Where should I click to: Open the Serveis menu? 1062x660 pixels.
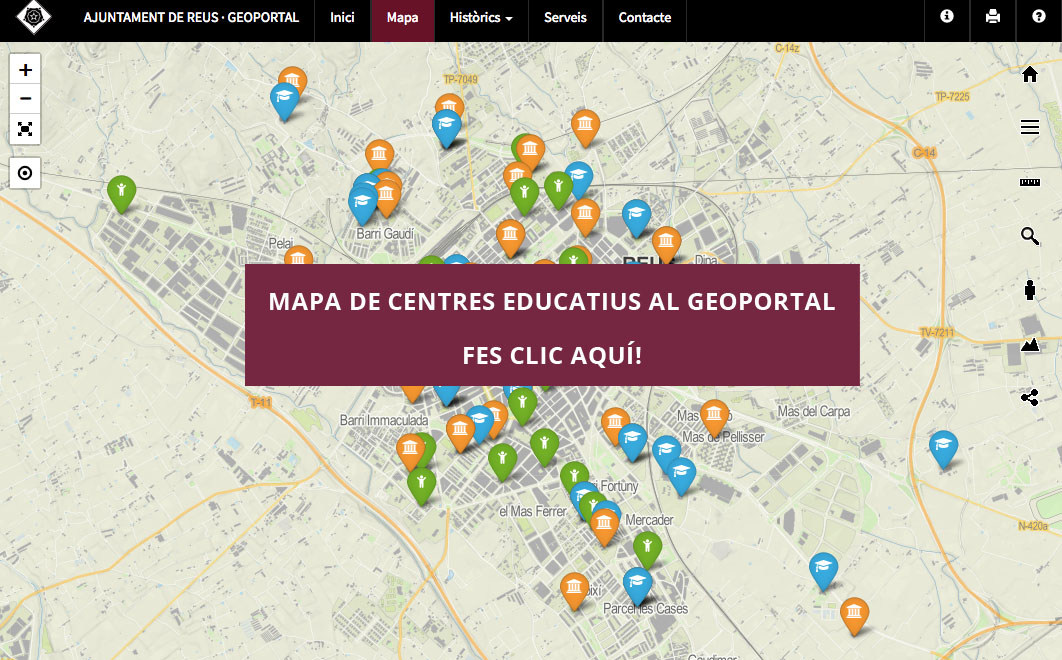pos(566,18)
